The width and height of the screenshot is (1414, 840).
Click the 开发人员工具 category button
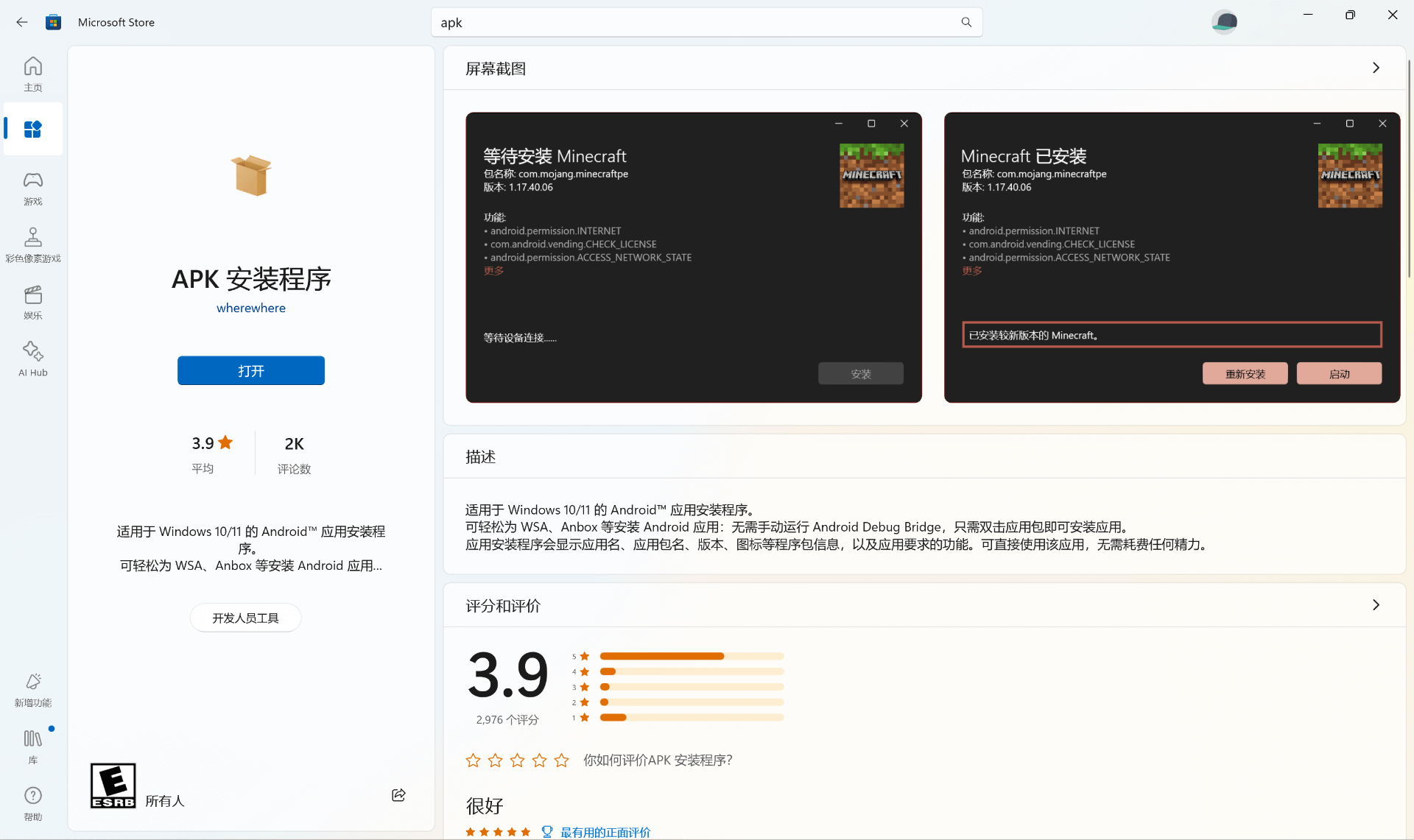245,618
